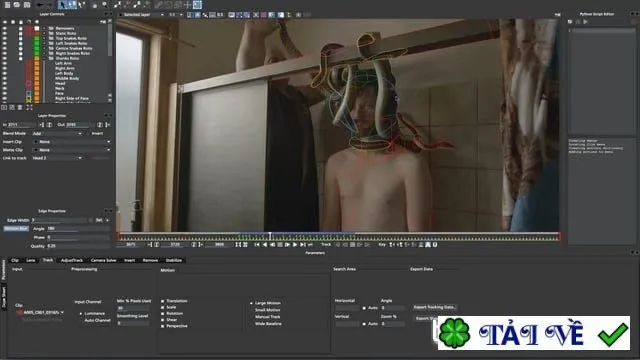Select Luminance input channel
The height and width of the screenshot is (360, 640).
[81, 313]
